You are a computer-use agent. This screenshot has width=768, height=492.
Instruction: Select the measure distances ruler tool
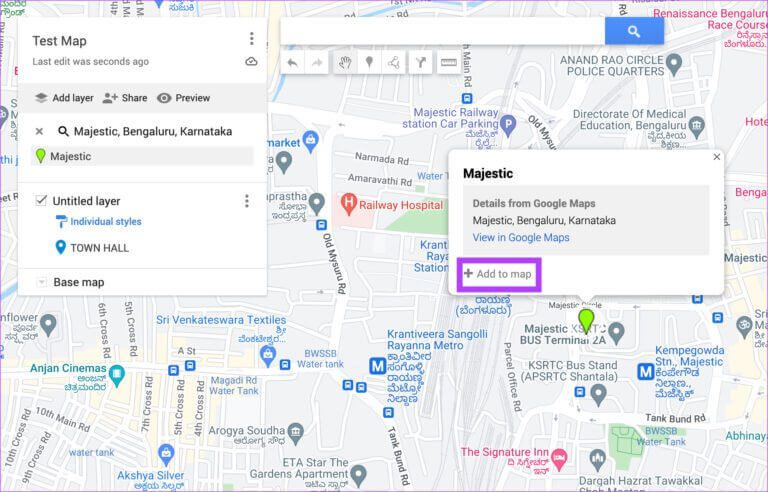[x=449, y=63]
